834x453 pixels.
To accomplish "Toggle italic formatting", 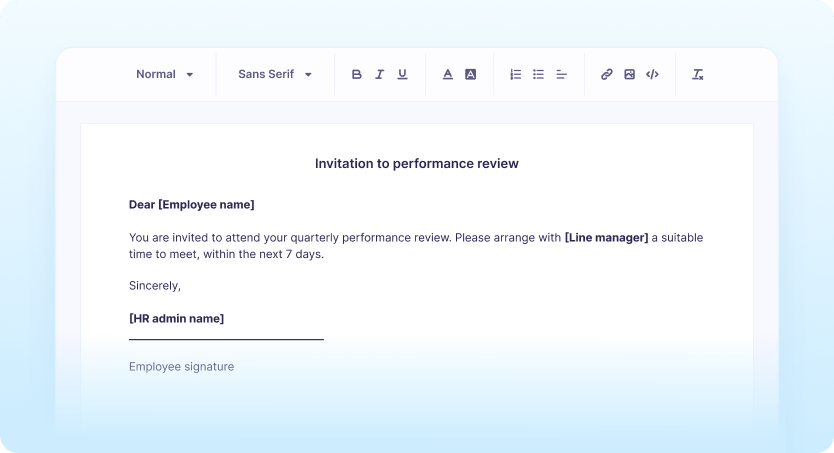I will click(380, 74).
